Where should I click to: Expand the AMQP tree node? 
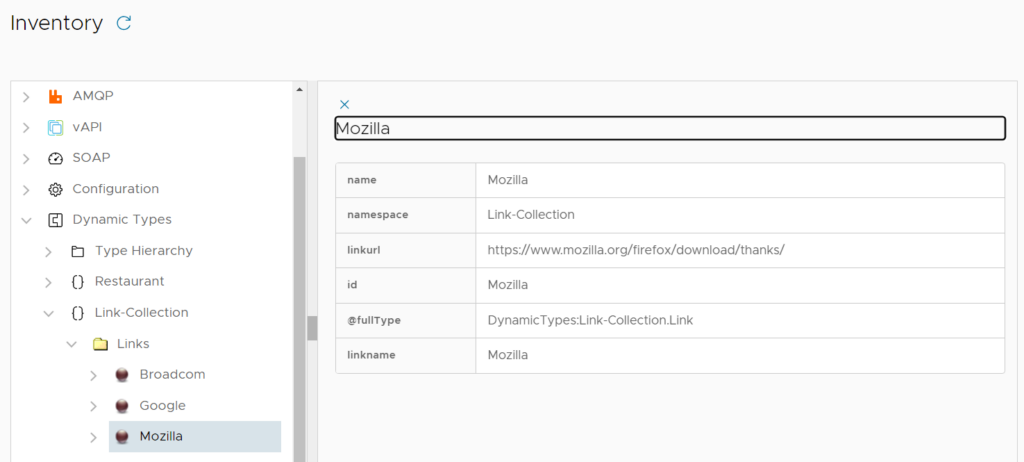pos(26,97)
